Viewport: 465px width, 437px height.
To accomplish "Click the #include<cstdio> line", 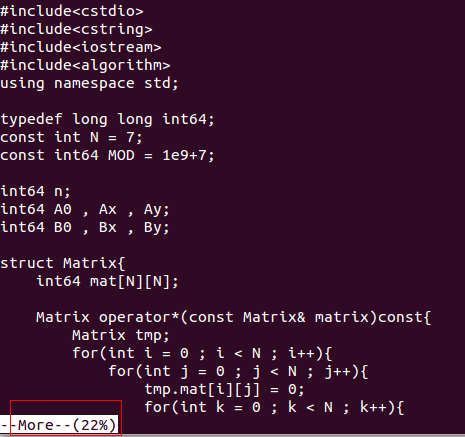I will (x=72, y=11).
